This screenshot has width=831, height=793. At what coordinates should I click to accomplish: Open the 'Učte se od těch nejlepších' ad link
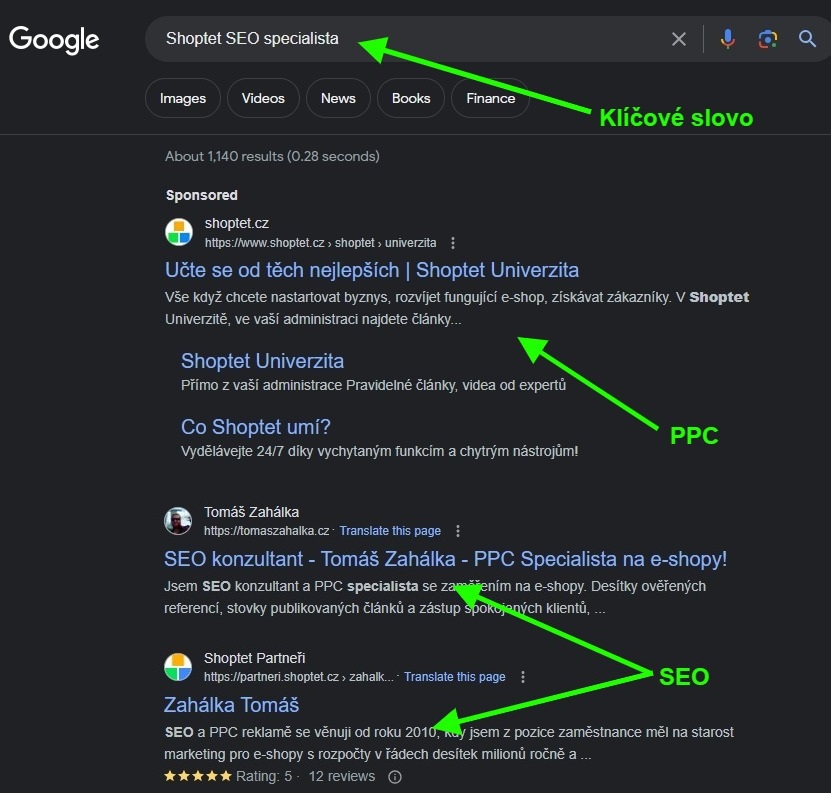click(372, 270)
